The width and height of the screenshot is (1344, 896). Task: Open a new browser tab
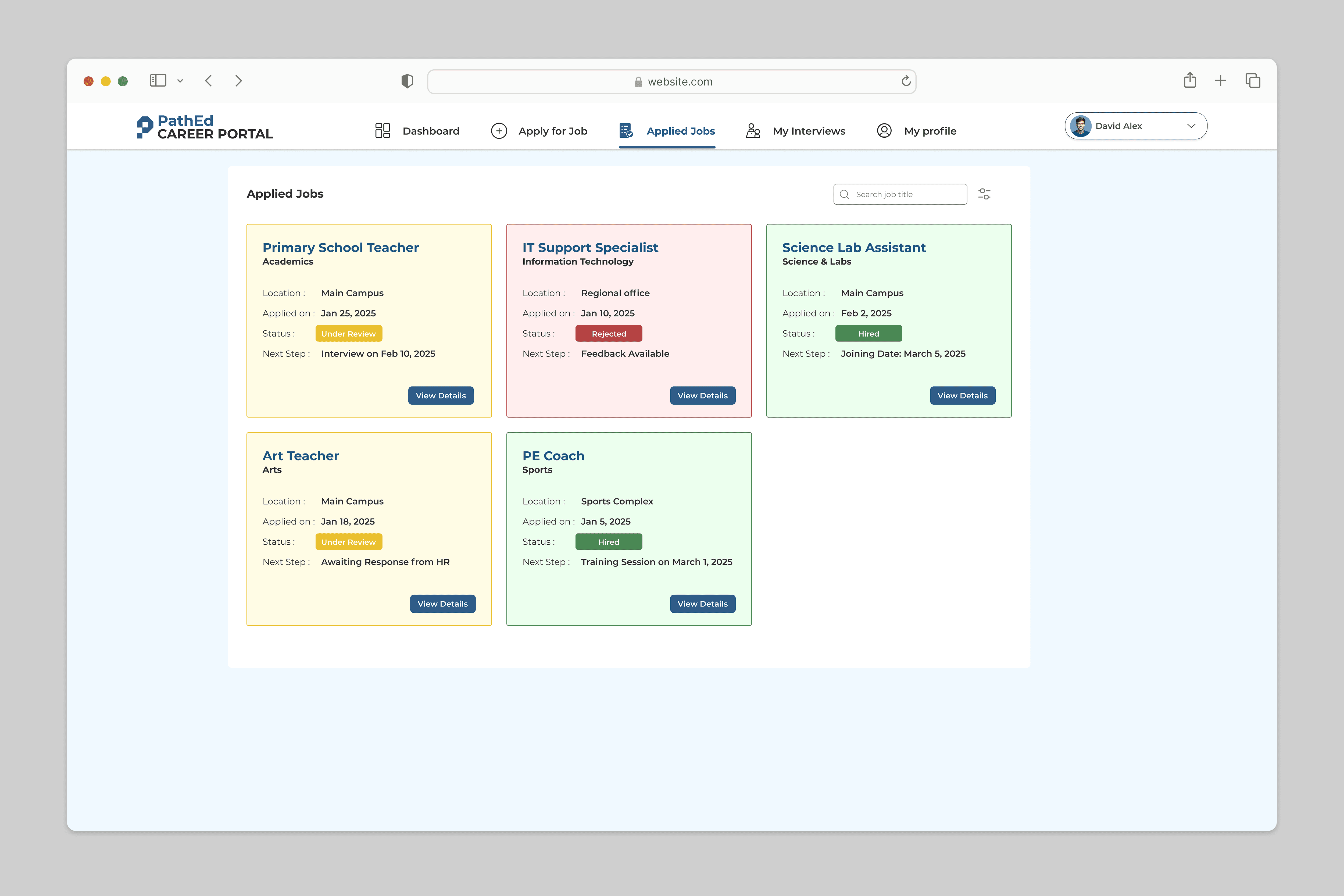point(1221,81)
